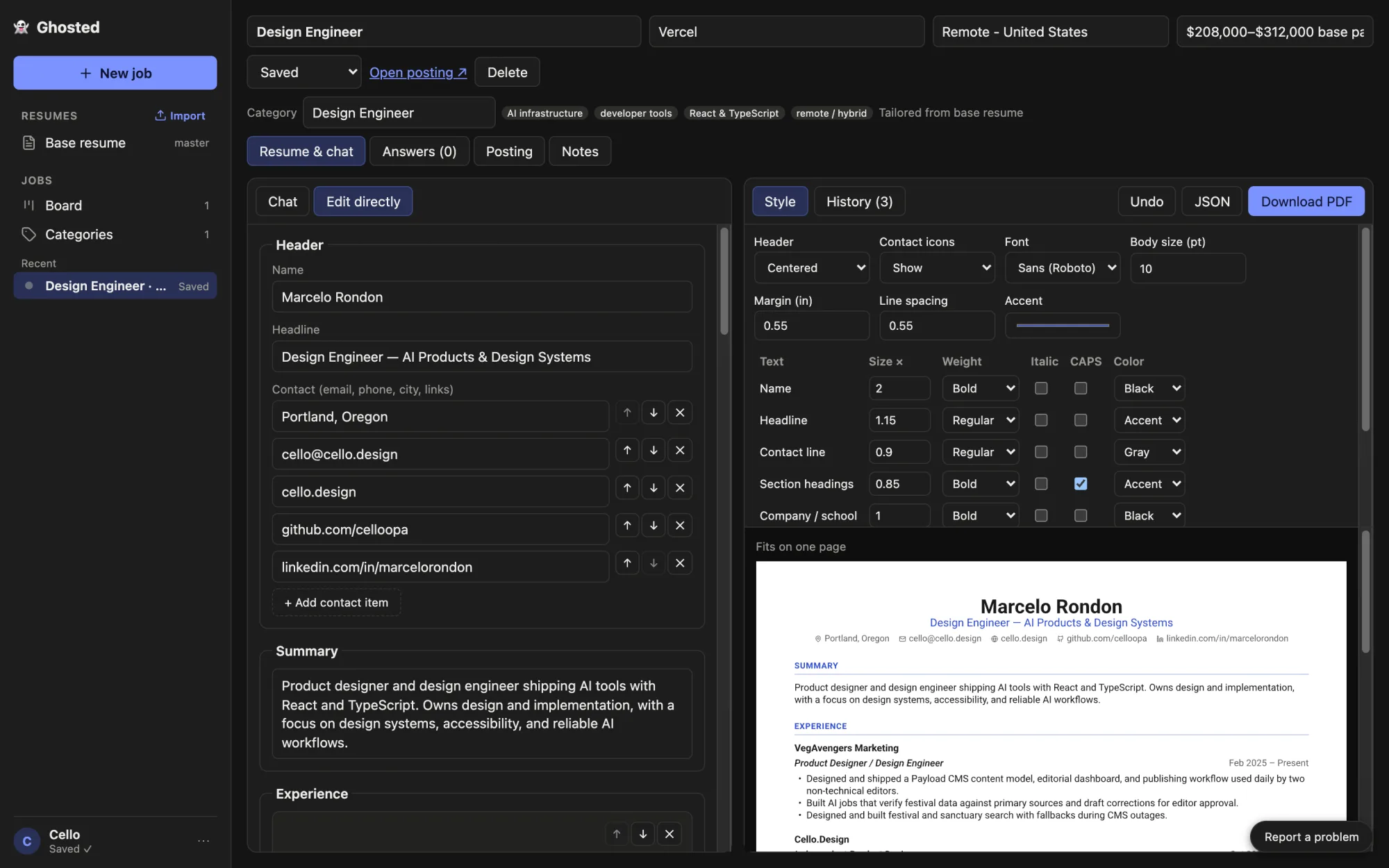1389x868 pixels.
Task: Toggle Italic for Name text
Action: pos(1041,388)
